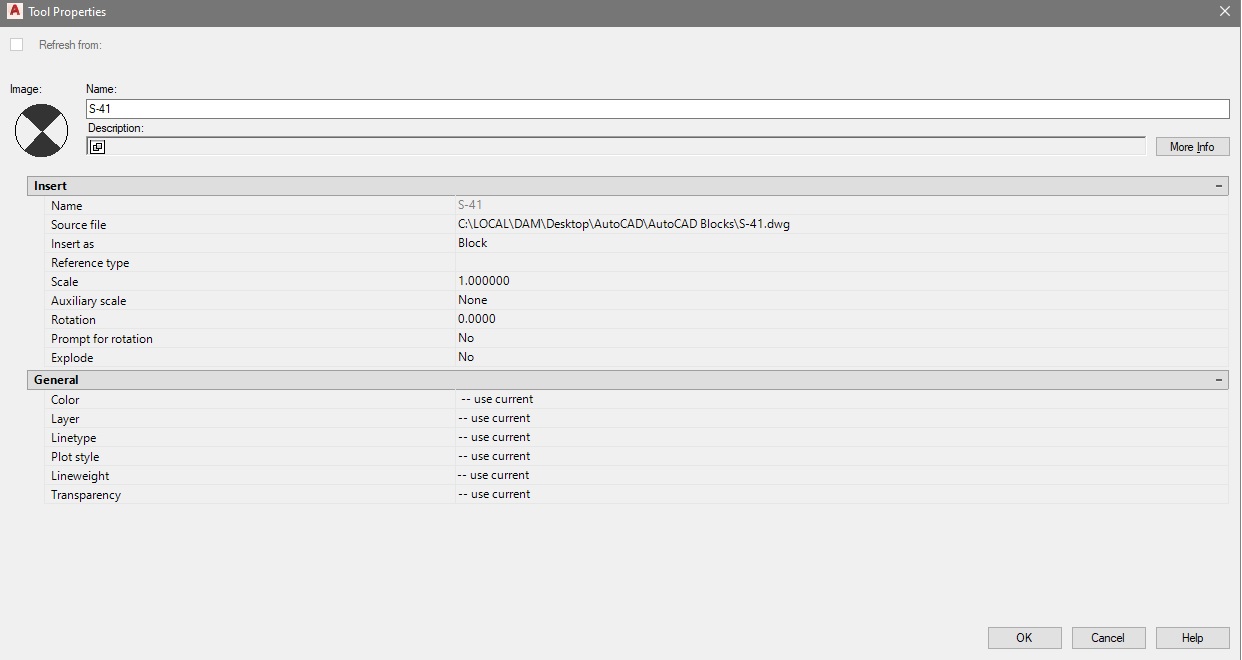Click the greyed Name value S-41 in Insert section
1242x660 pixels.
pyautogui.click(x=470, y=205)
